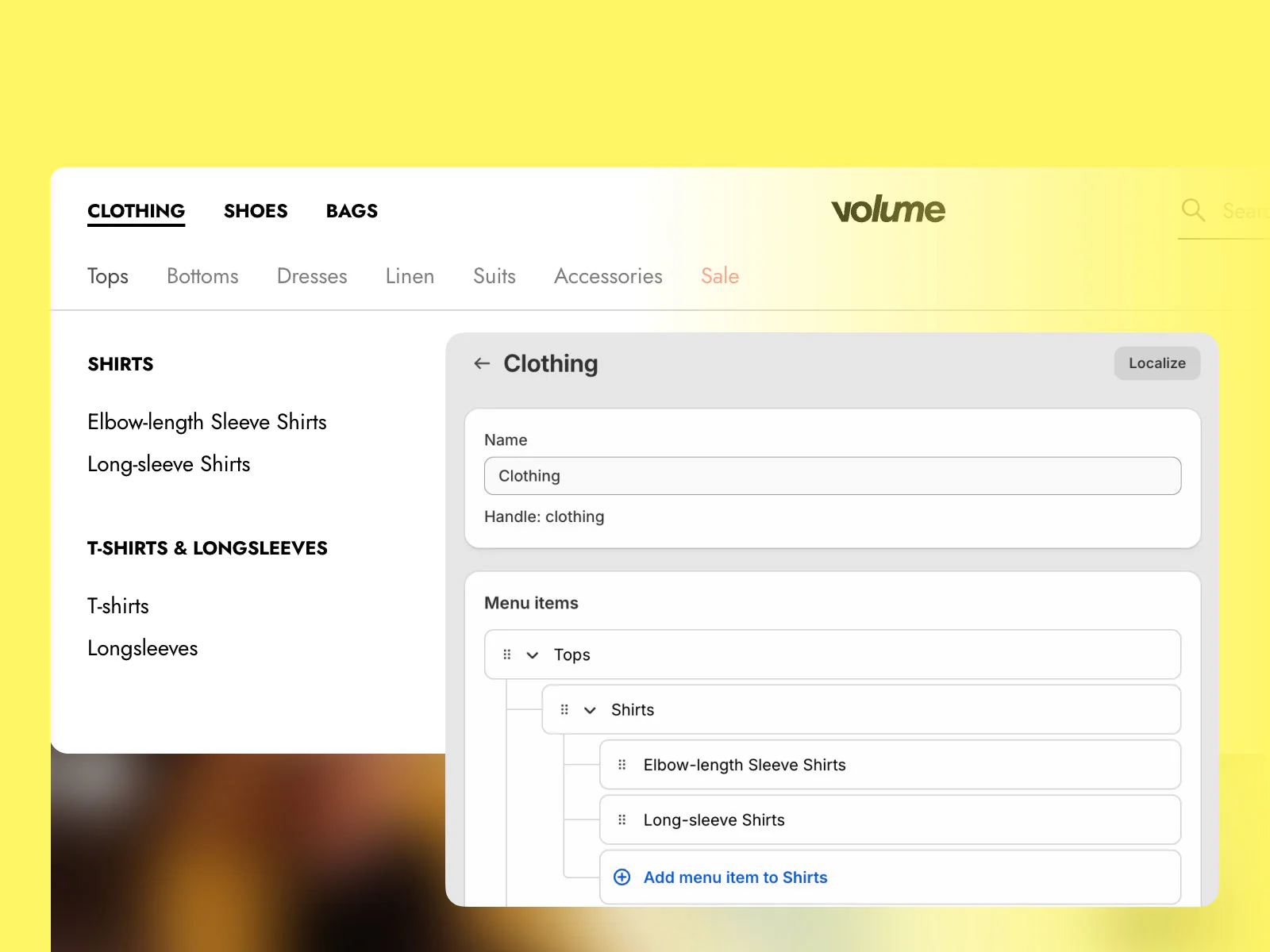Click drag handle of Long-sleeve Shirts menu item
The width and height of the screenshot is (1270, 952).
(622, 820)
